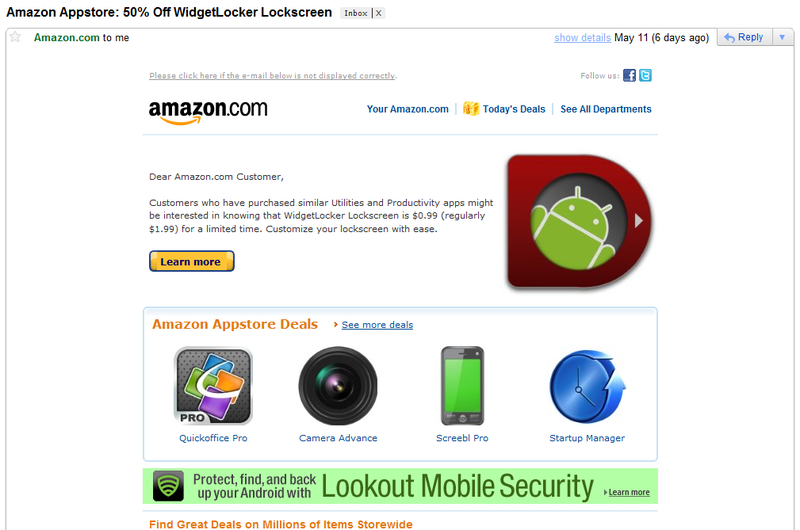Show details of the message header
The width and height of the screenshot is (800, 530).
582,38
